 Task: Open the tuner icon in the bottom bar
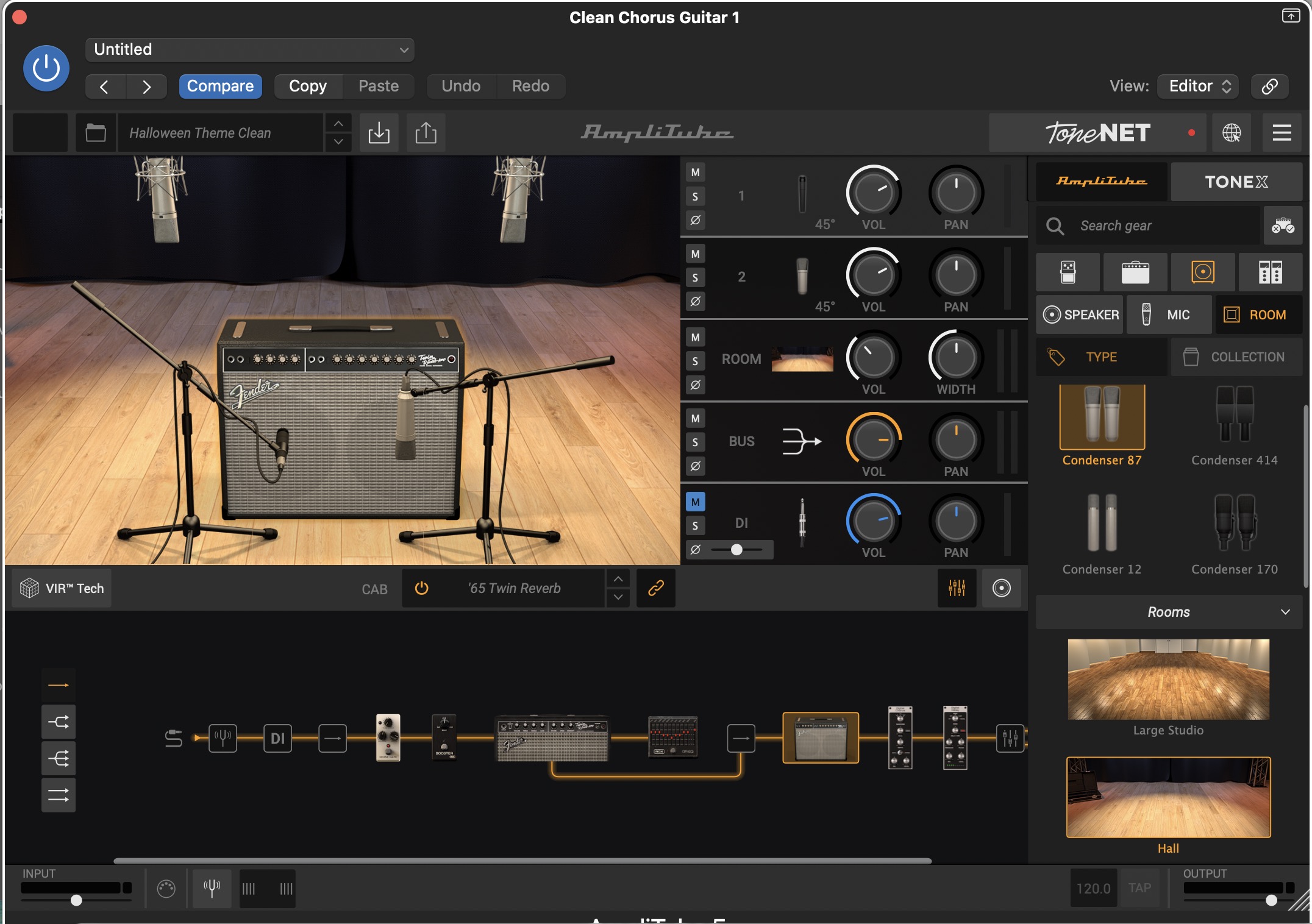tap(212, 888)
